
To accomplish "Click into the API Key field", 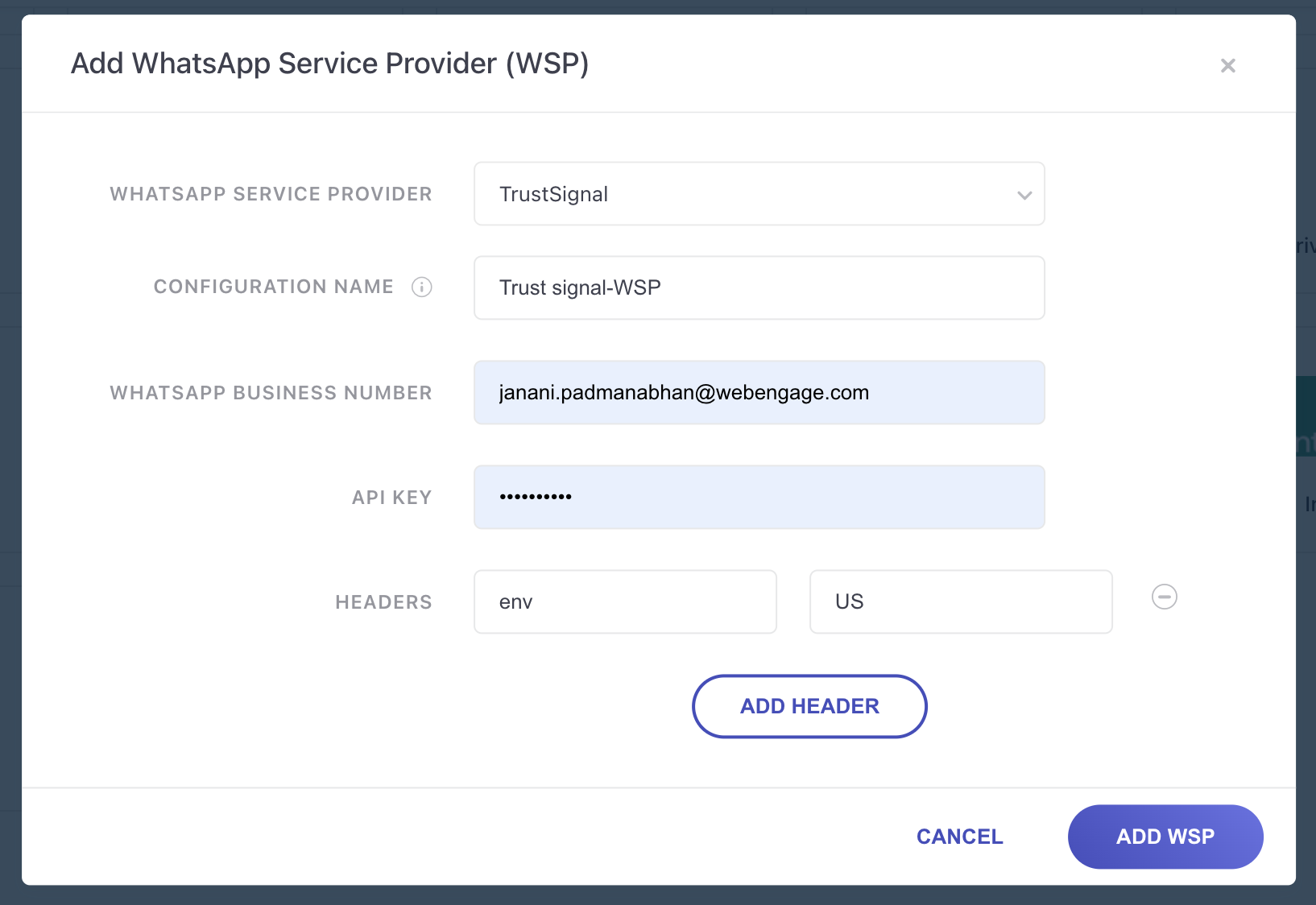I will [759, 497].
